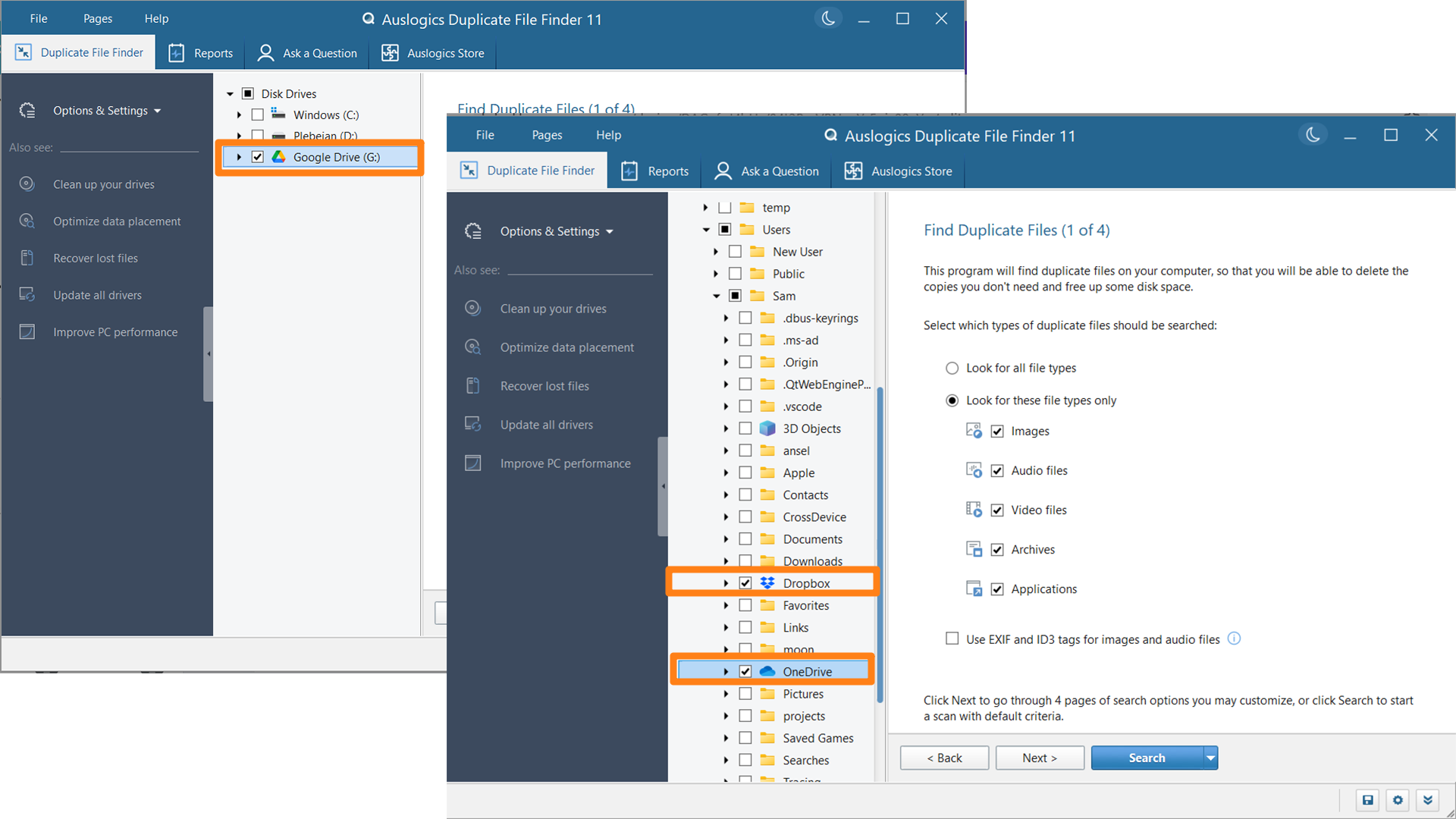Click the double-chevron icon in bottom status bar
Image resolution: width=1456 pixels, height=819 pixels.
1427,800
